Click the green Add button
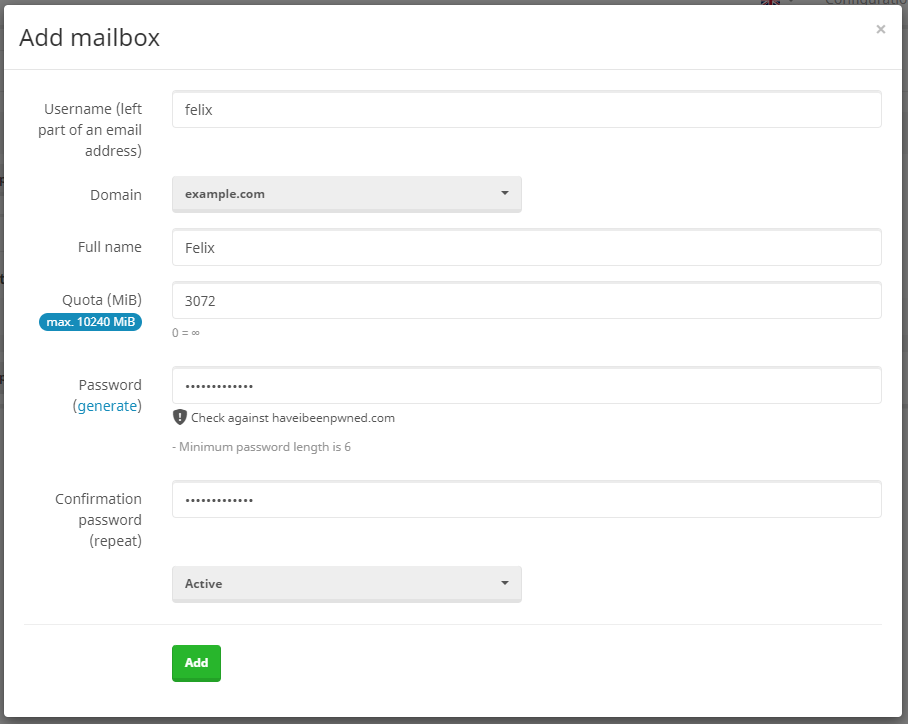This screenshot has width=908, height=724. pyautogui.click(x=196, y=663)
